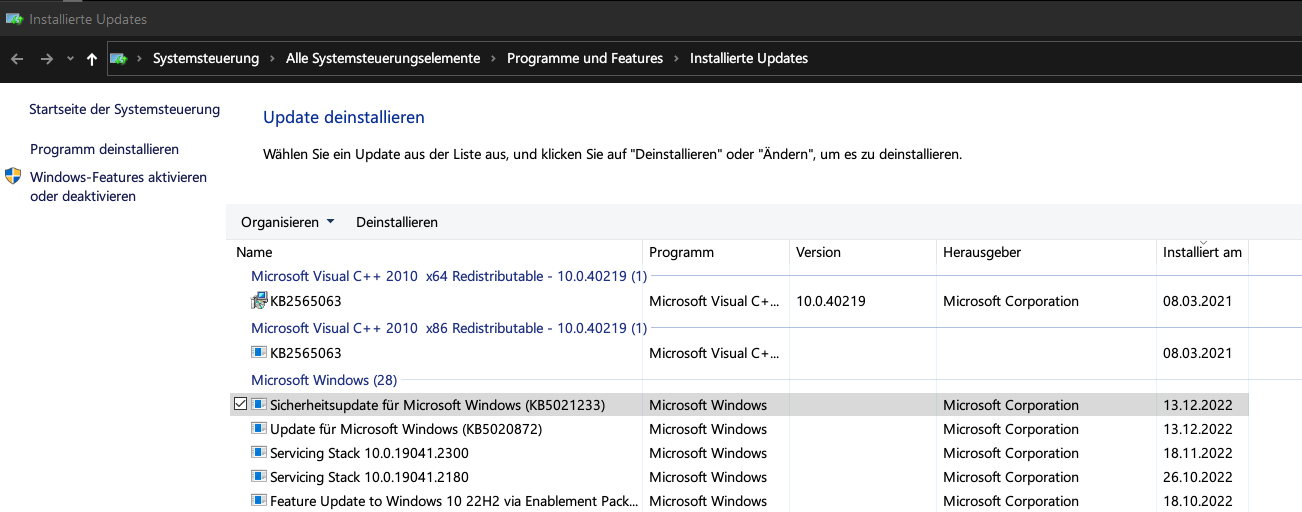Open Startseite der Systemsteuerung link
This screenshot has width=1302, height=512.
point(125,109)
